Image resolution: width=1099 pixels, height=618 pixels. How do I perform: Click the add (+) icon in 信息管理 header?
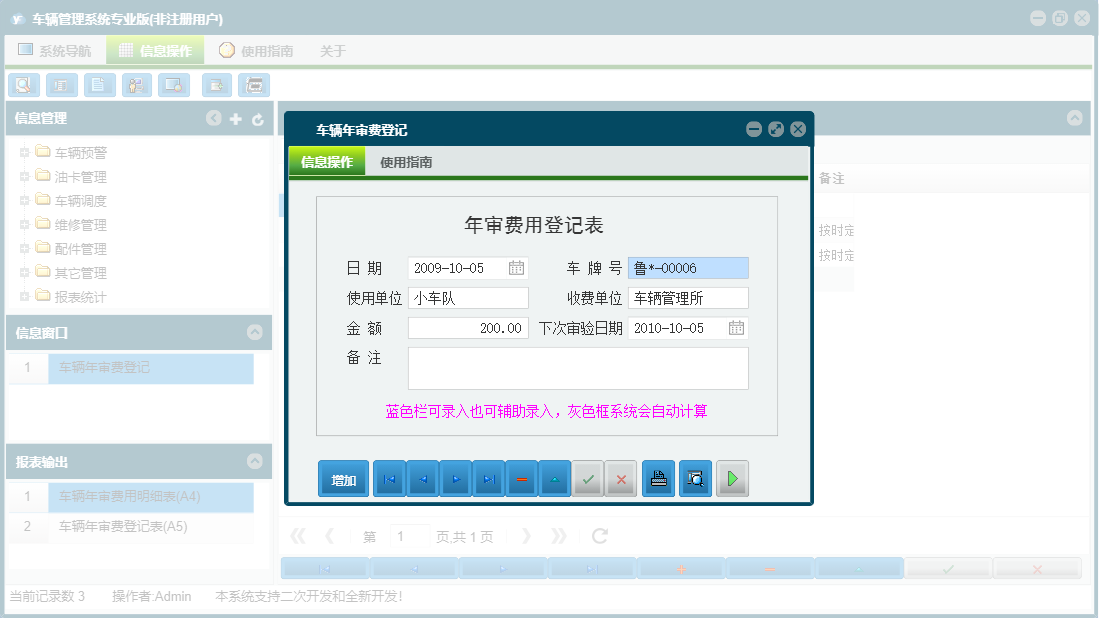pyautogui.click(x=236, y=118)
